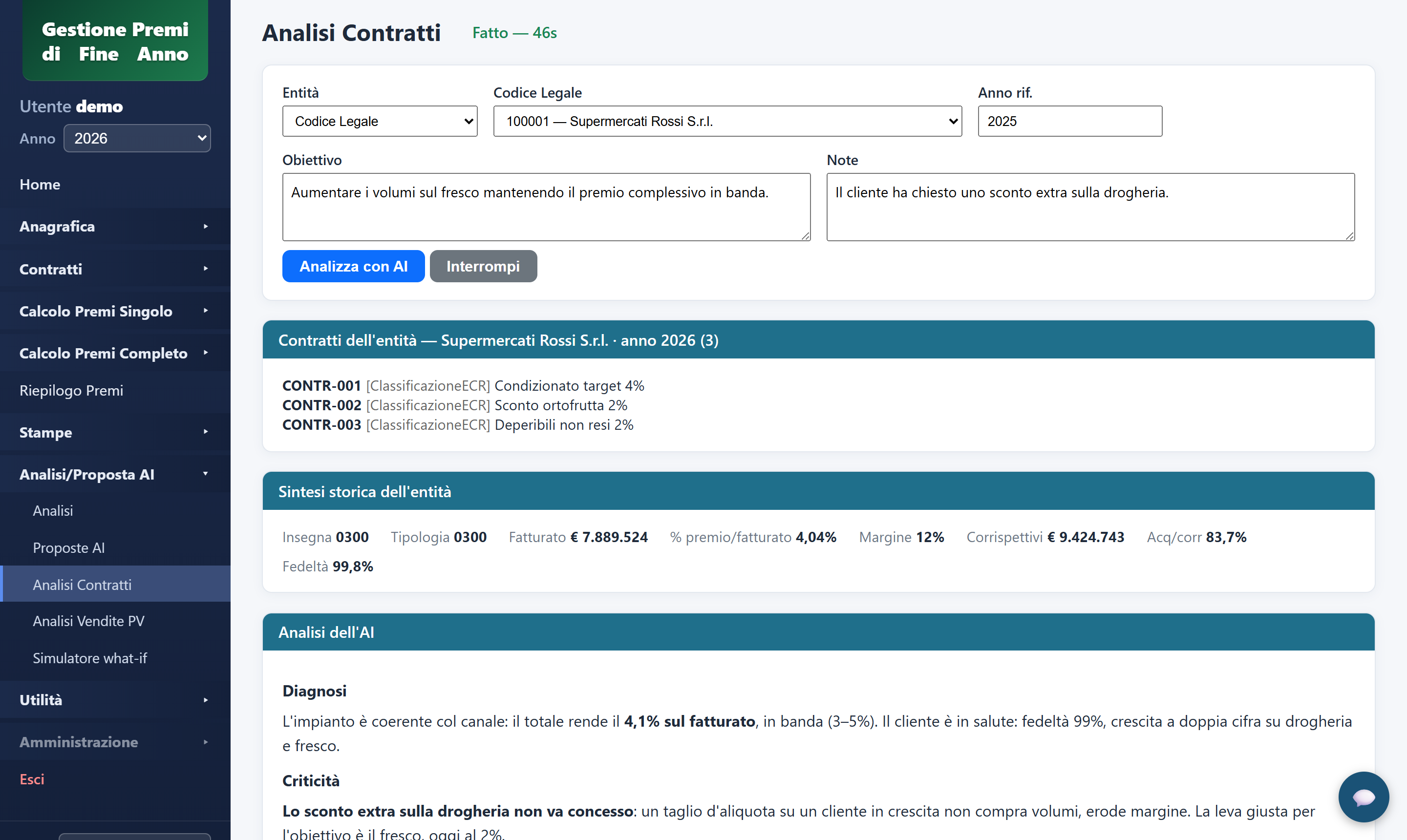Click the Gestione Premi di Fine Anno logo

pyautogui.click(x=115, y=41)
